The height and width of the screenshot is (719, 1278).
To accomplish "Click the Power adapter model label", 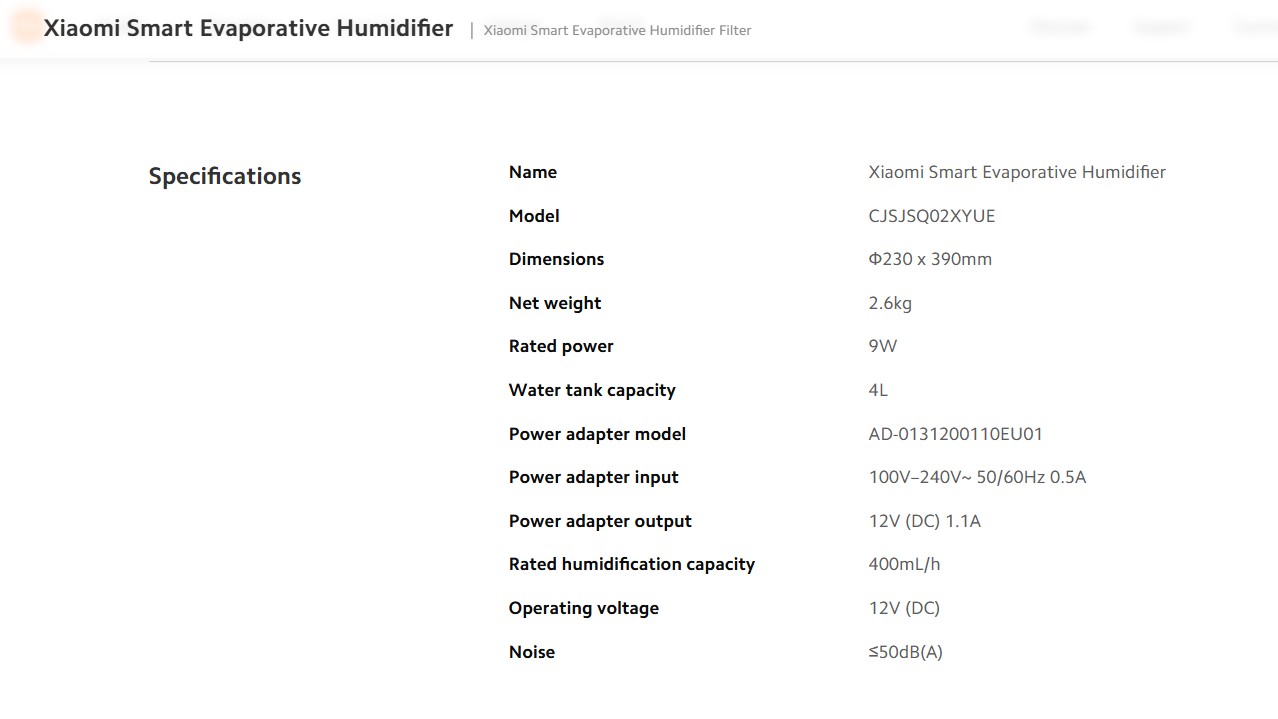I will tap(597, 434).
